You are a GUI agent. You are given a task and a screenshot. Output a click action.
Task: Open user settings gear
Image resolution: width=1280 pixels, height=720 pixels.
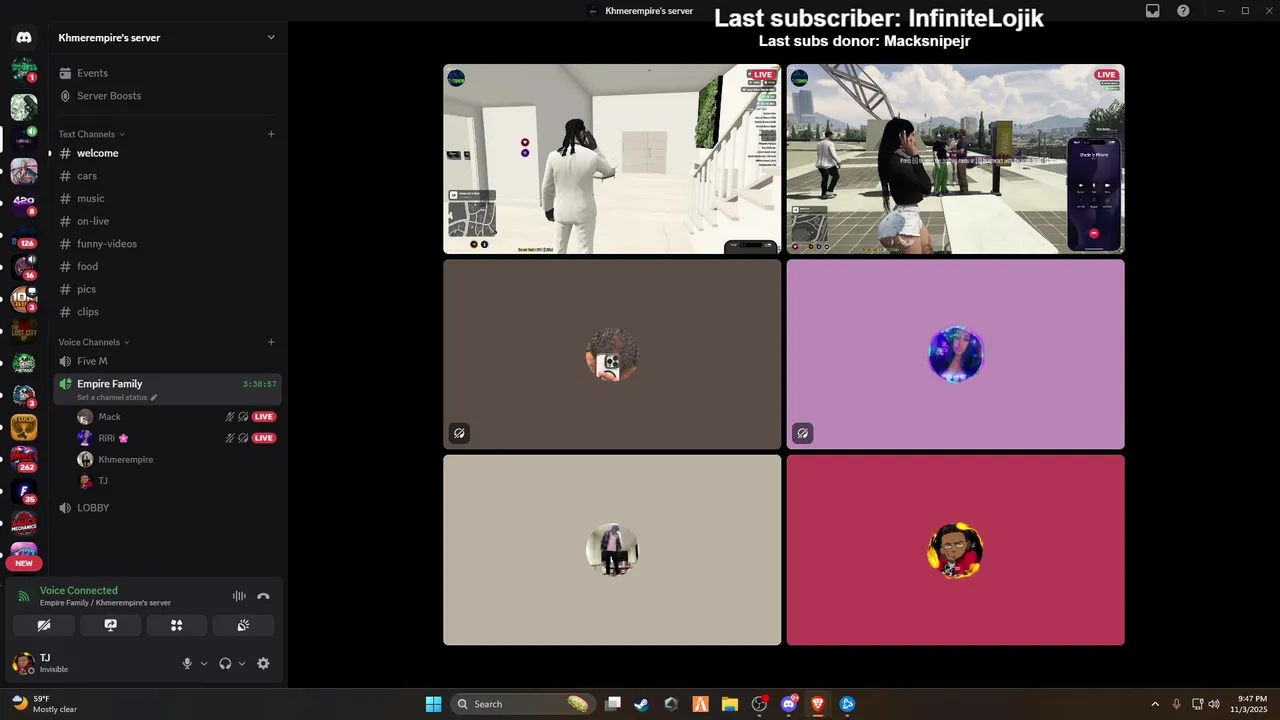click(x=263, y=663)
